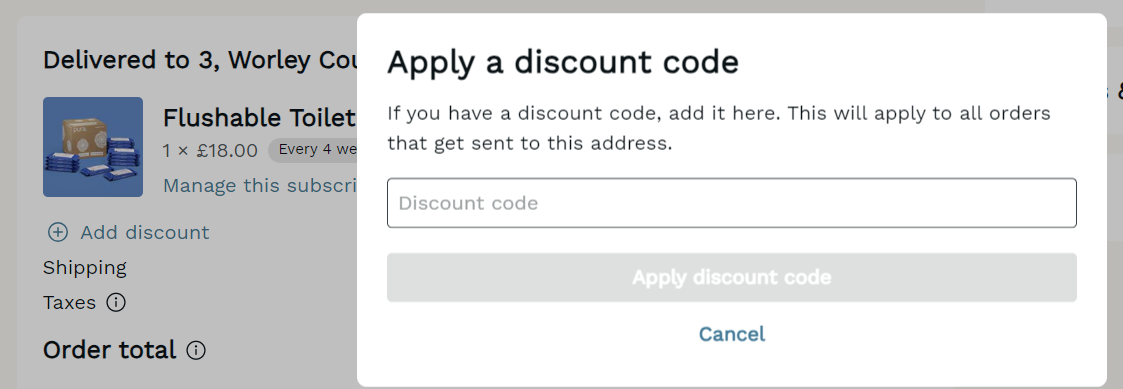Image resolution: width=1123 pixels, height=389 pixels.
Task: Click the info icon next to Taxes
Action: tap(115, 302)
